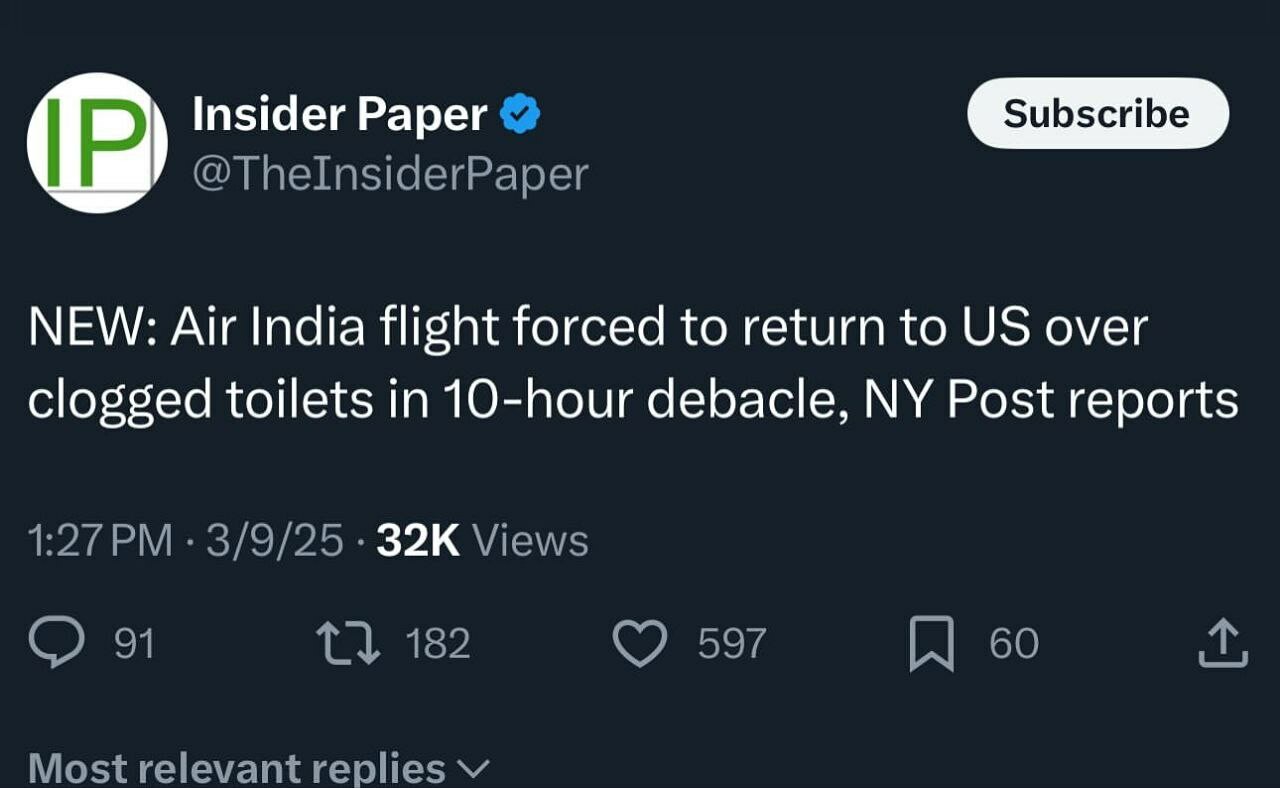
Task: Click the 3/9/25 post date
Action: pyautogui.click(x=275, y=541)
